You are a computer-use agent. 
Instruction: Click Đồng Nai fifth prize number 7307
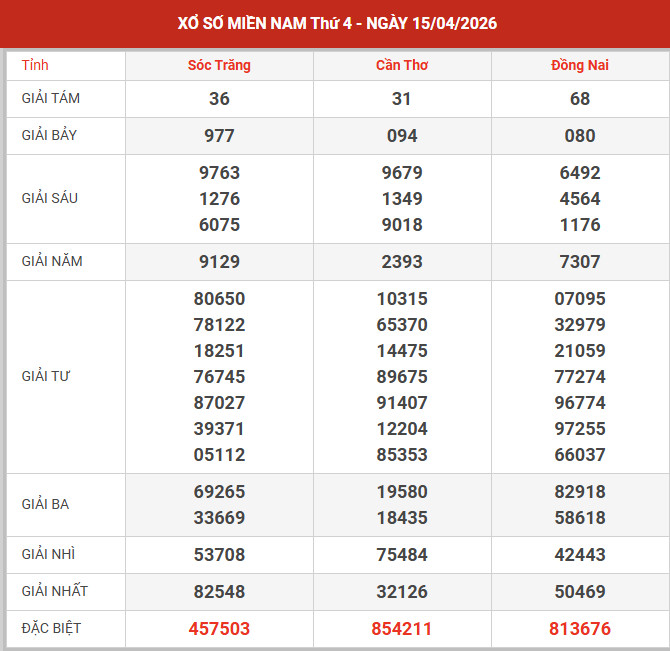[x=579, y=262]
